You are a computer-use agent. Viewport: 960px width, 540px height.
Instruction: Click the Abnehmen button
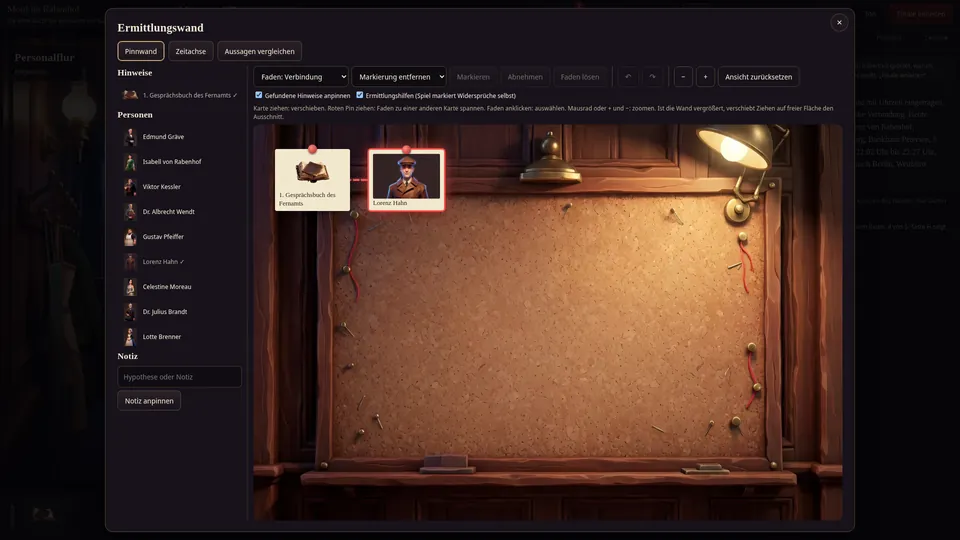(525, 77)
